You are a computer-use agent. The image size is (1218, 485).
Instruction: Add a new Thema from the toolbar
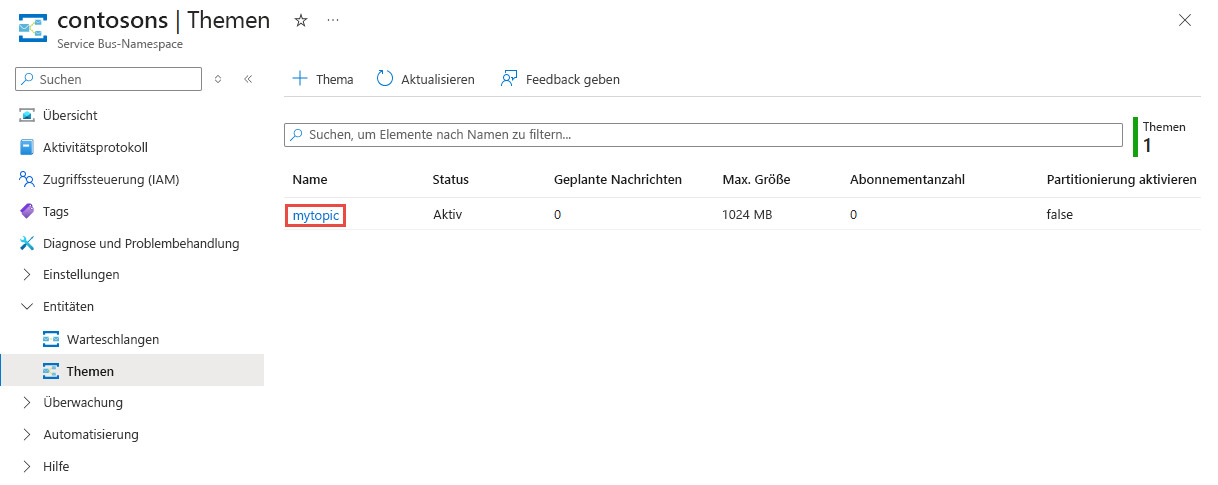click(323, 79)
